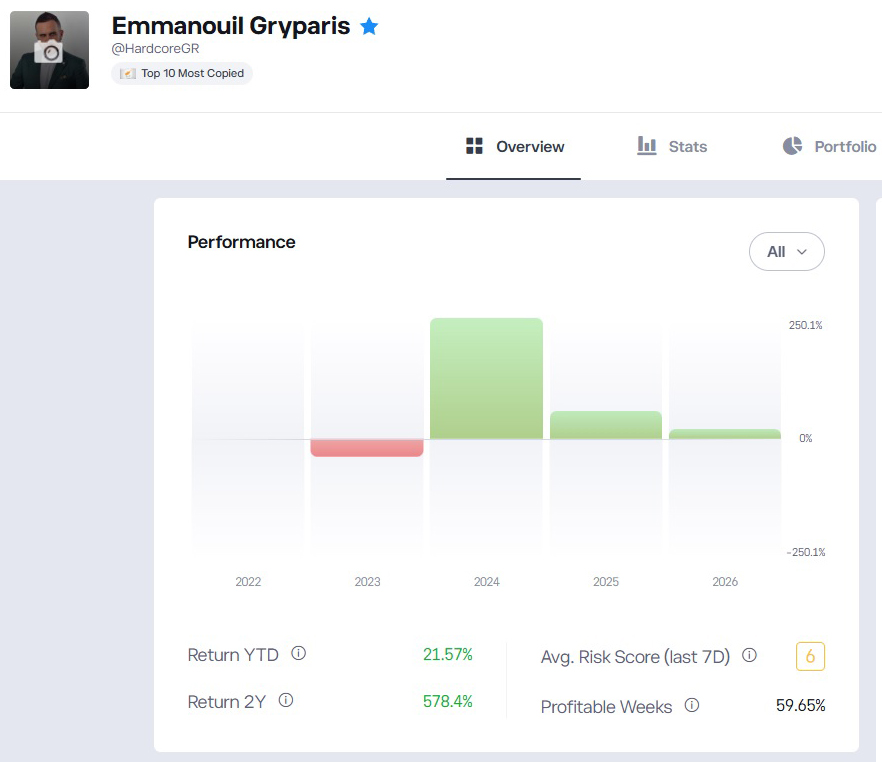Click the profile picture thumbnail

(x=49, y=49)
